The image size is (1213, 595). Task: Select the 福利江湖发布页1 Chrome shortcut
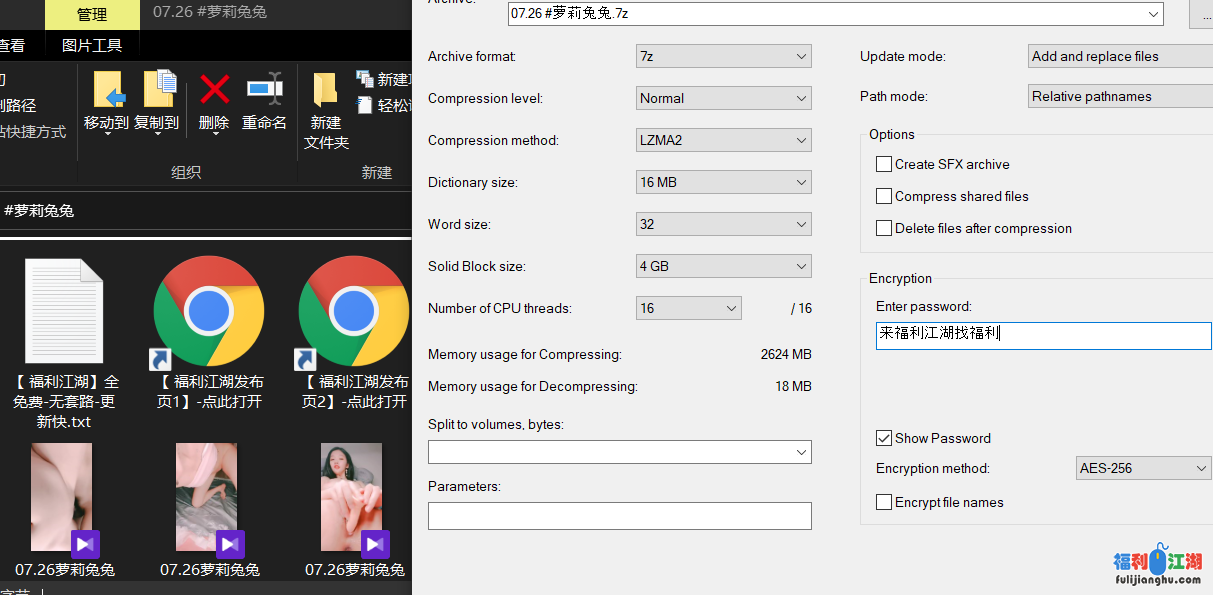click(209, 313)
